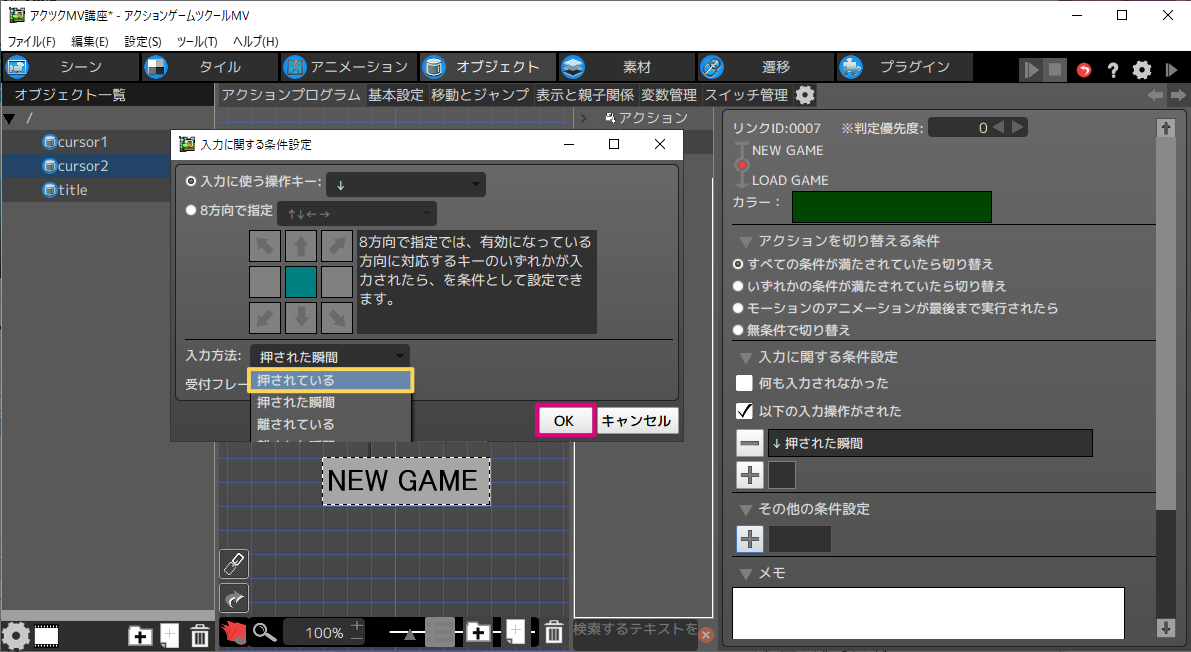Select 無条件で切り替え radio option
1191x652 pixels.
click(x=739, y=330)
